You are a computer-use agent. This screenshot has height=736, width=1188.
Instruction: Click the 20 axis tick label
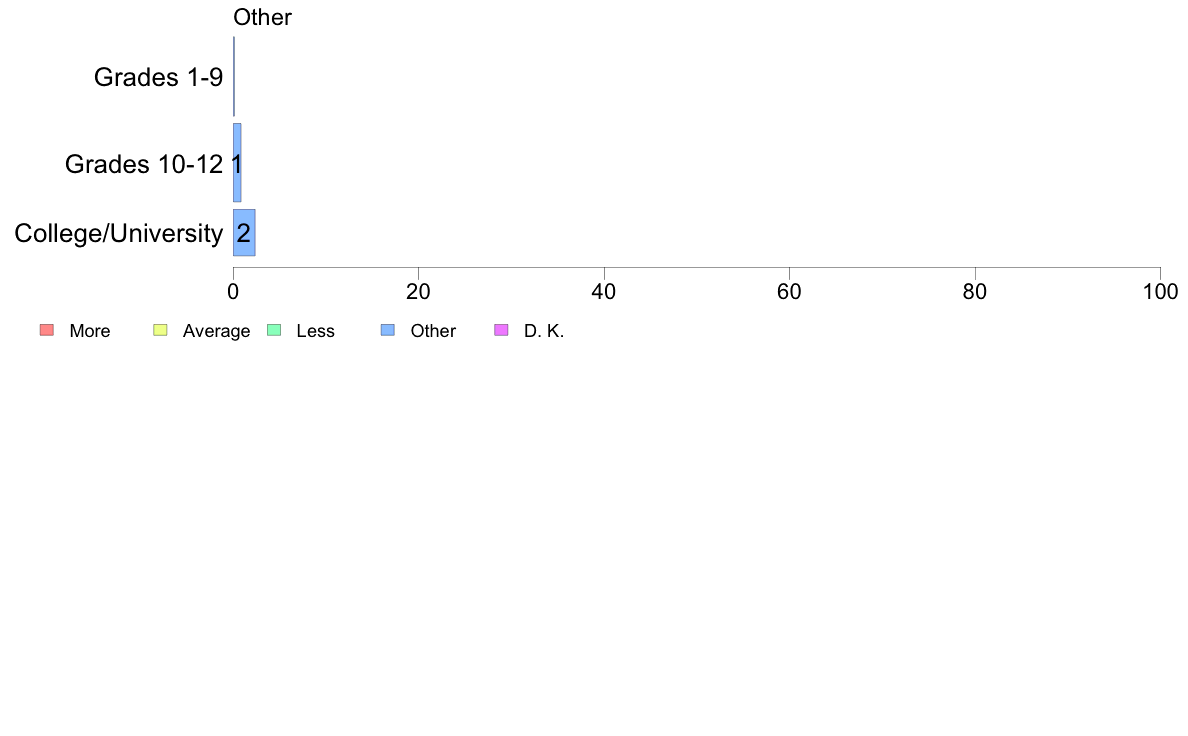[418, 292]
